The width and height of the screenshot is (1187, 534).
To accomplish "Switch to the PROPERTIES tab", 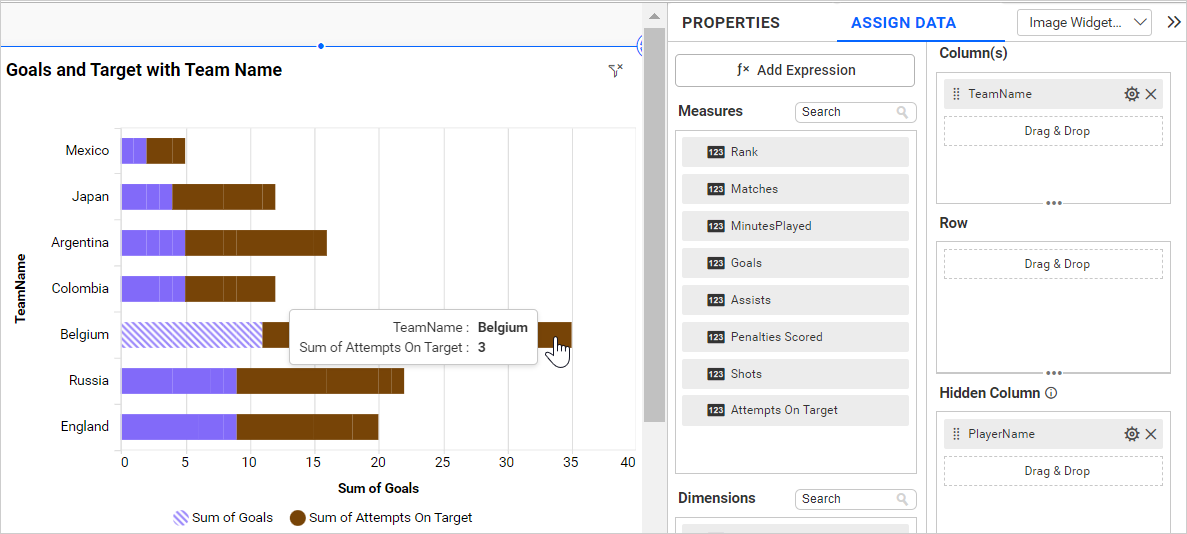I will tap(730, 23).
